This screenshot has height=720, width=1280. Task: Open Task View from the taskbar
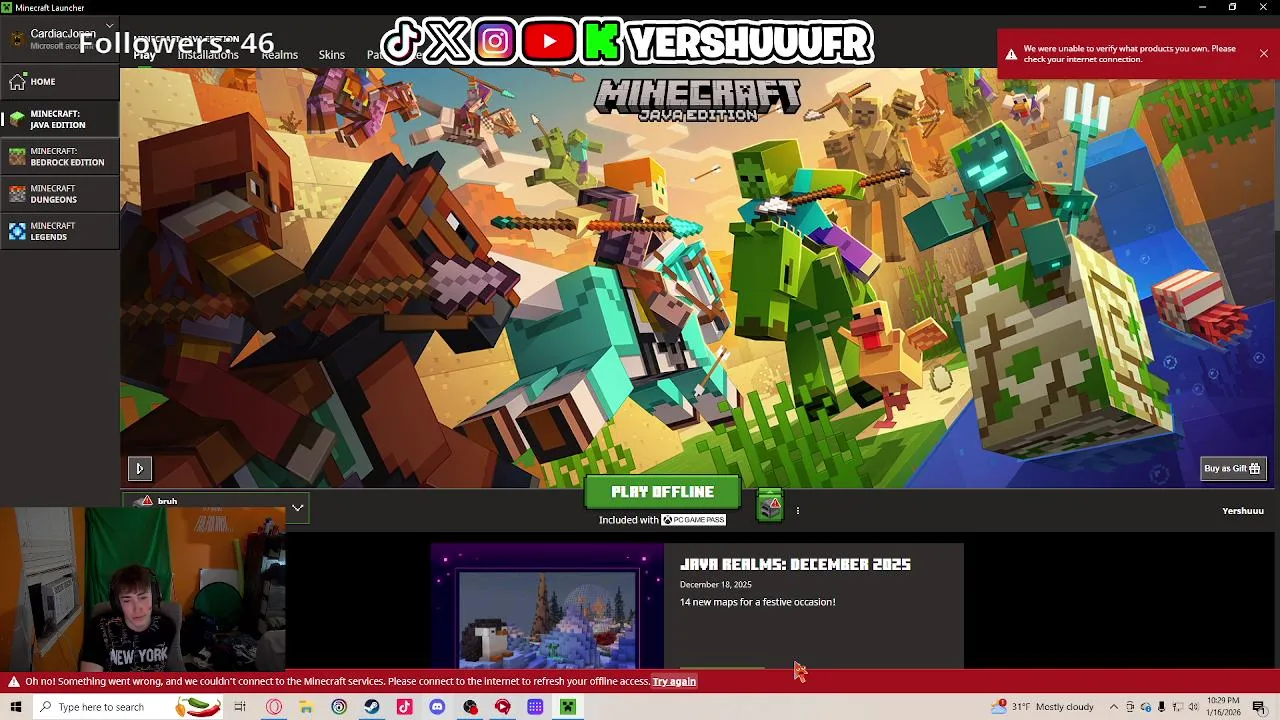coord(240,707)
